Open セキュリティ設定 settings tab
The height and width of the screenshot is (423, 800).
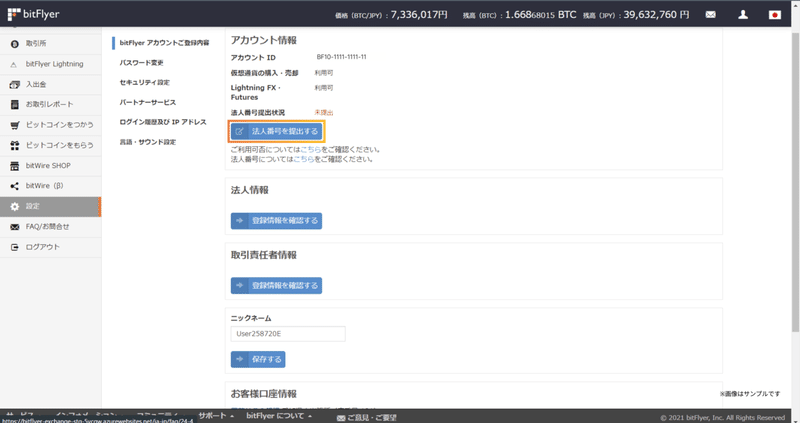tap(144, 83)
